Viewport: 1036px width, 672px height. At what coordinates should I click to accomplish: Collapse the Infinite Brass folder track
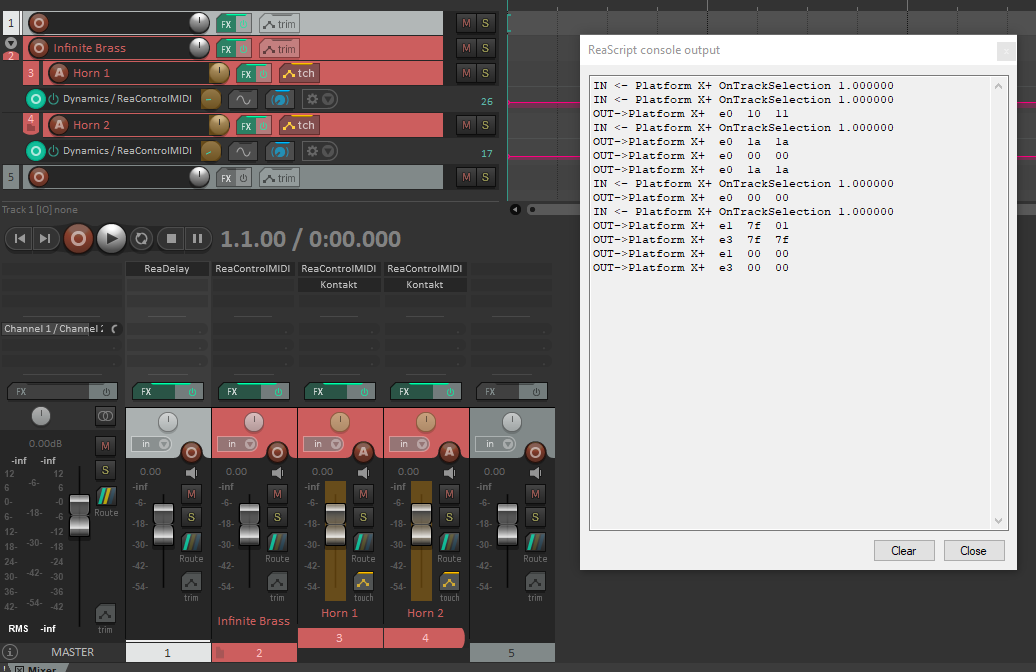(x=11, y=44)
